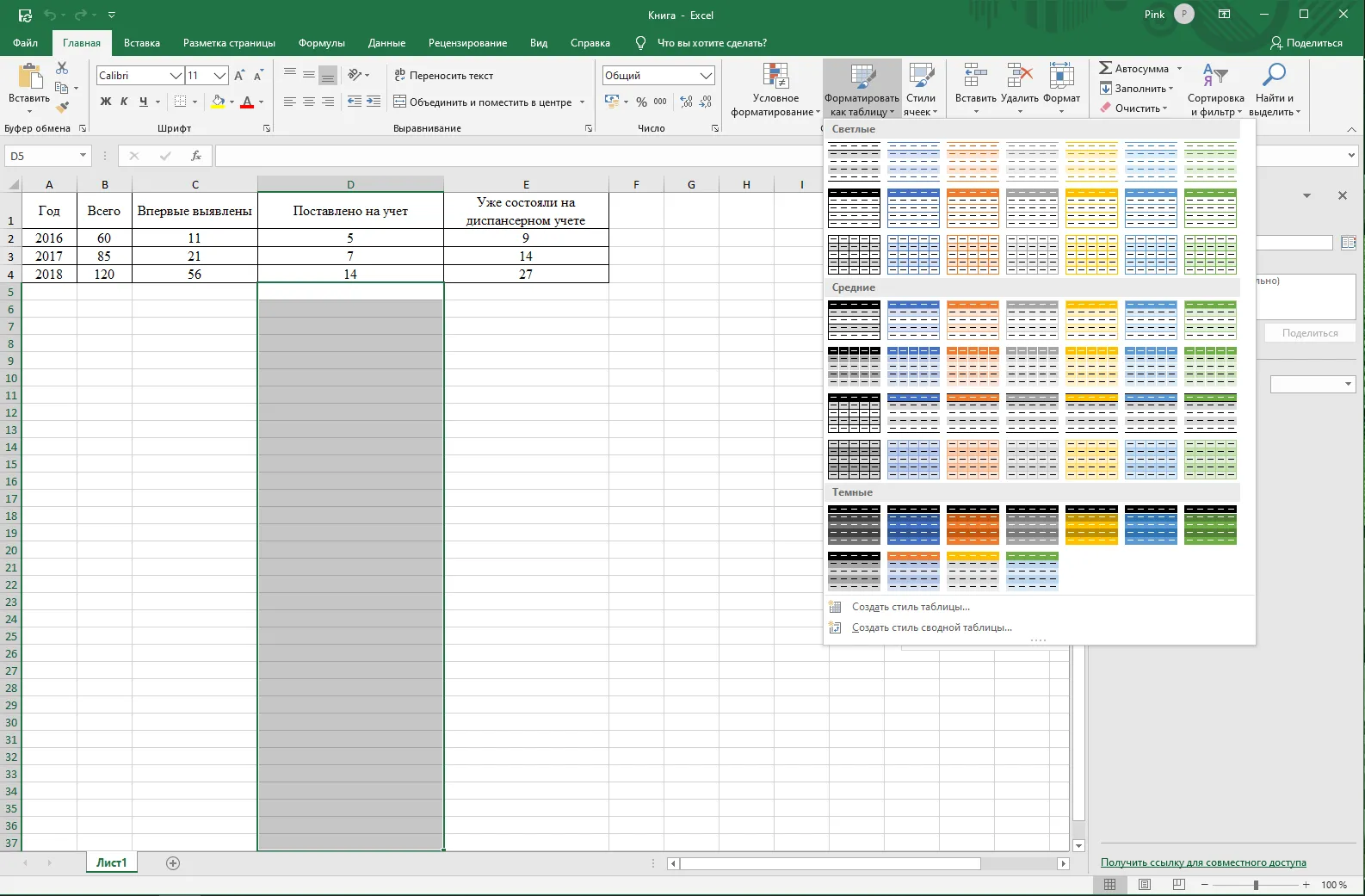Open the Name Box dropdown for D5
This screenshot has width=1365, height=896.
pyautogui.click(x=83, y=156)
